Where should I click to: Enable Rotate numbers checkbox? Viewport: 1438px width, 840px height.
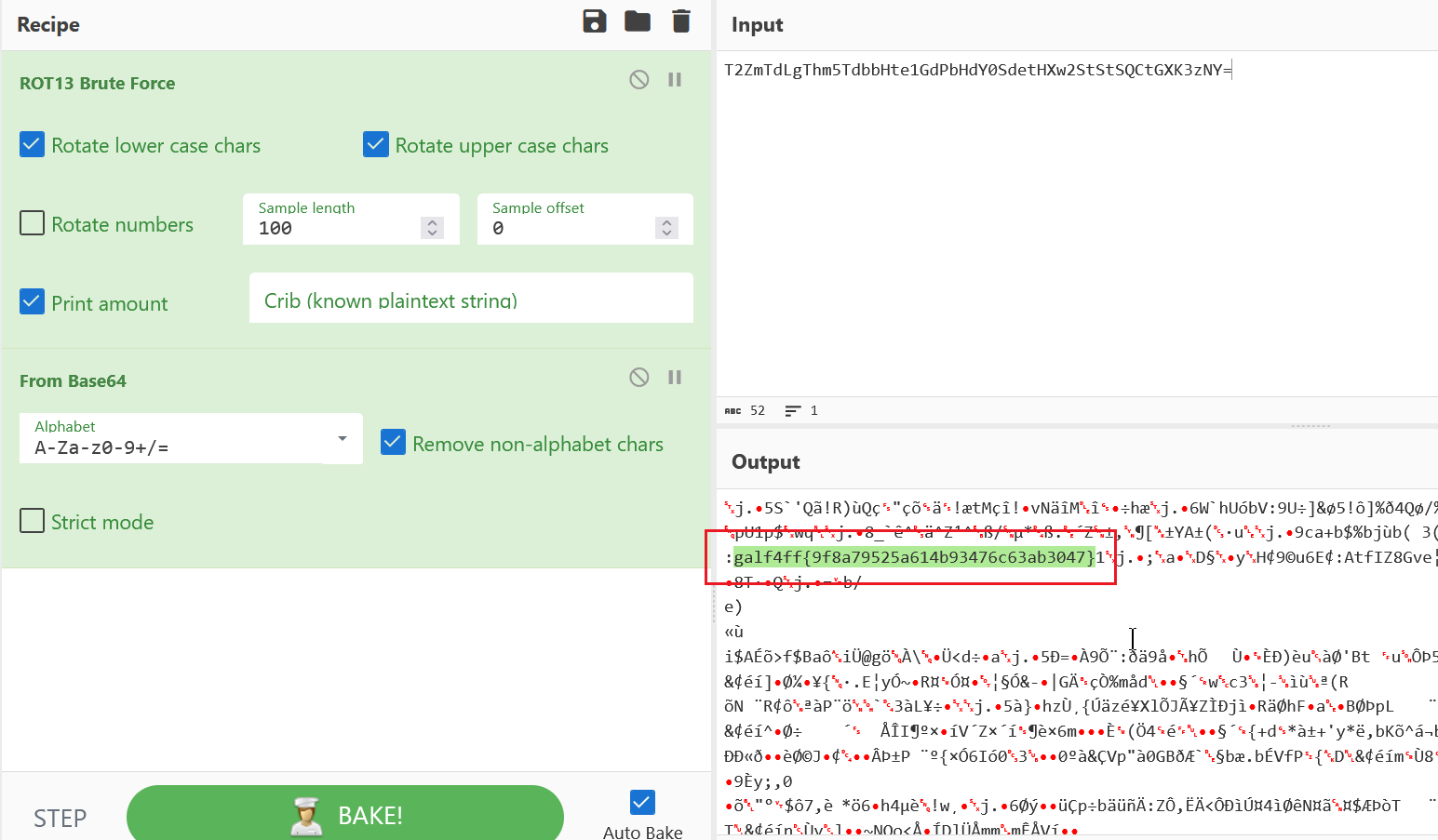click(33, 223)
